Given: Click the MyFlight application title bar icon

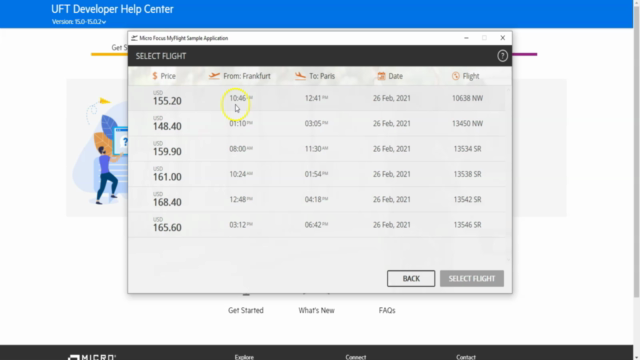Looking at the screenshot, I should [x=134, y=38].
